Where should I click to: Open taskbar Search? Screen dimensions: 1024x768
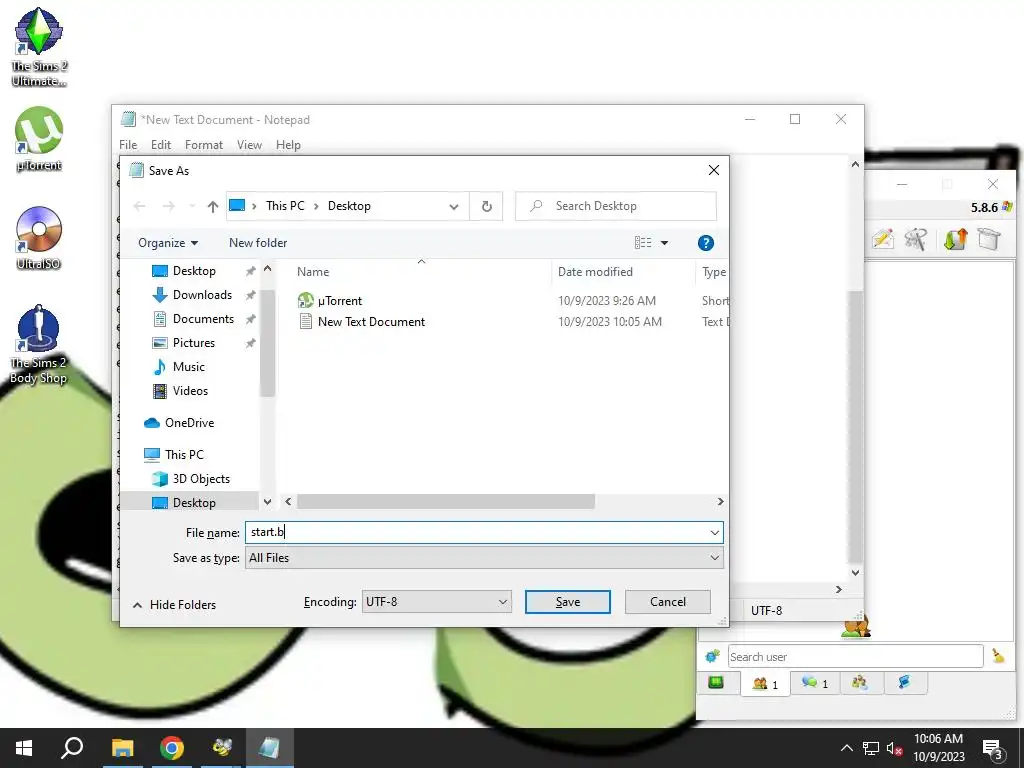pyautogui.click(x=72, y=748)
